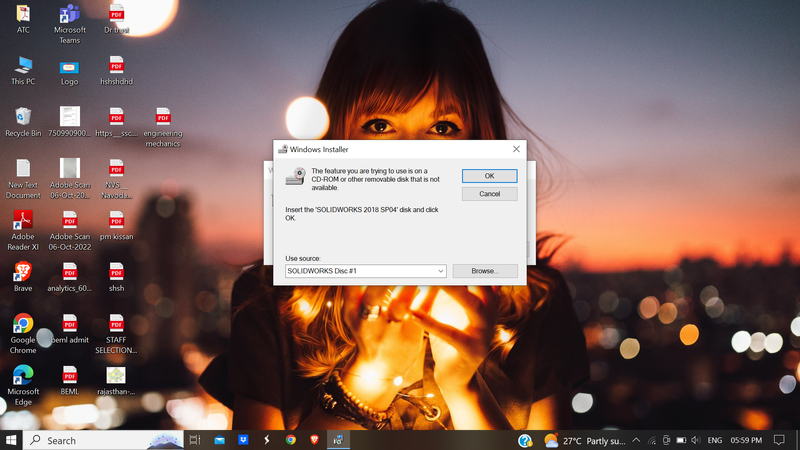Click OK in the Windows Installer dialog
Screen dimensions: 800x450
pos(489,176)
